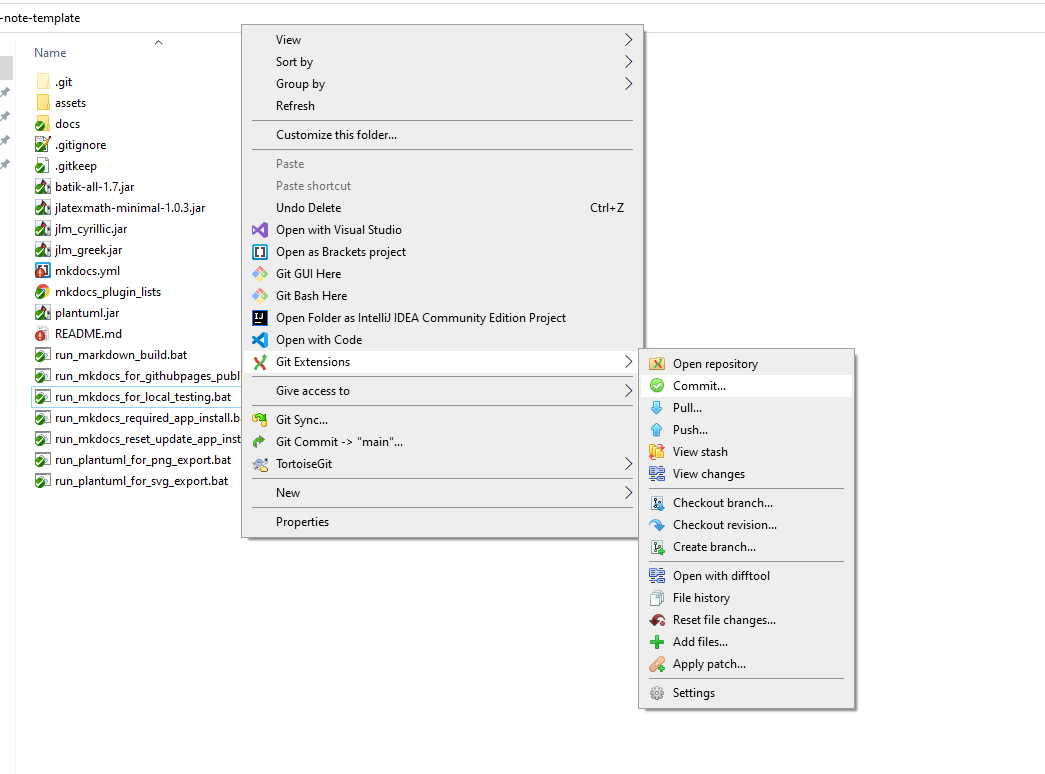This screenshot has width=1045, height=774.
Task: Click the Settings gear icon
Action: click(656, 693)
